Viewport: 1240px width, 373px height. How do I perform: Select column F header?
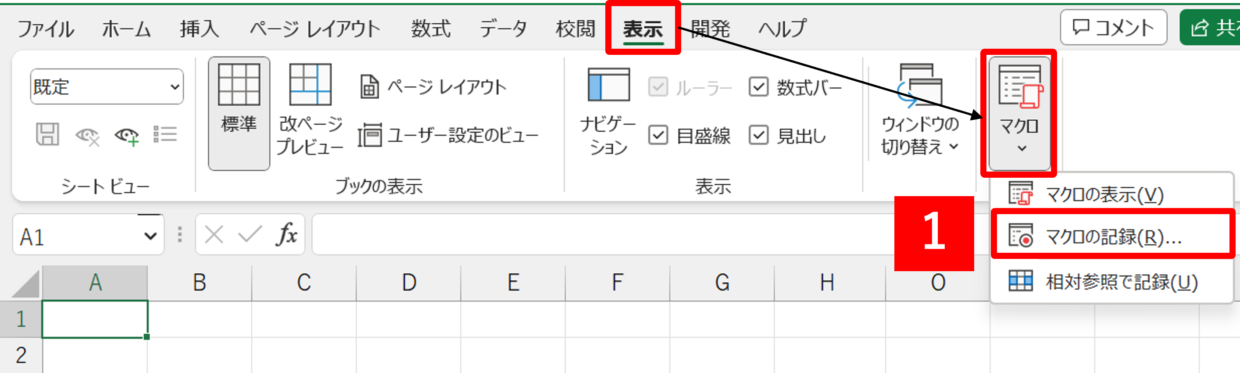(x=617, y=283)
